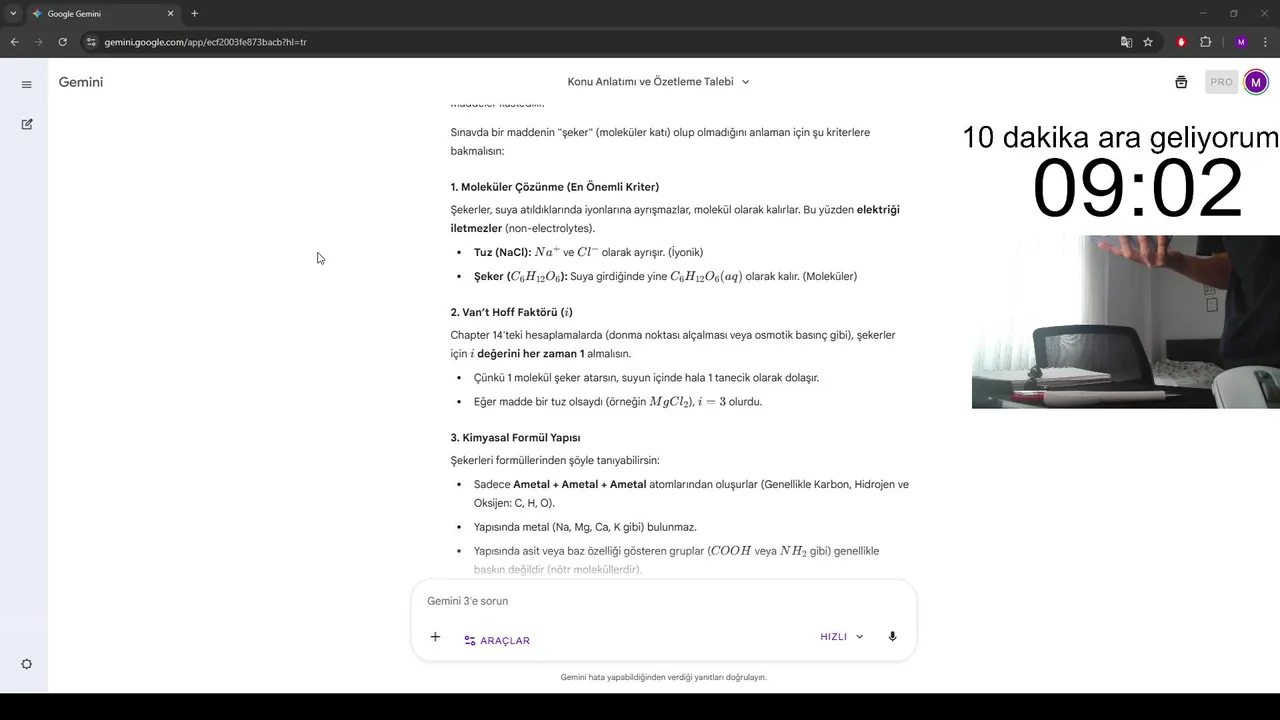Open the tab search dropdown arrow
This screenshot has width=1280, height=720.
coord(13,14)
